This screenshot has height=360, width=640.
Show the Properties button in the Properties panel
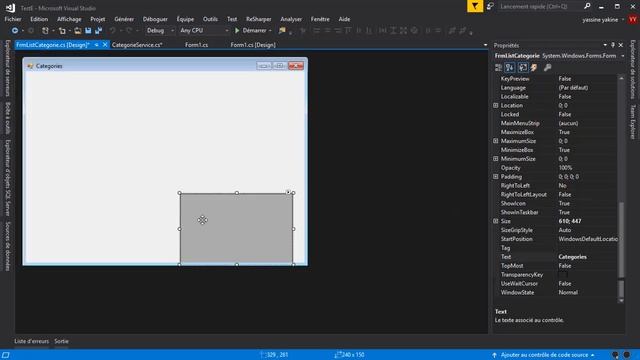pyautogui.click(x=523, y=67)
